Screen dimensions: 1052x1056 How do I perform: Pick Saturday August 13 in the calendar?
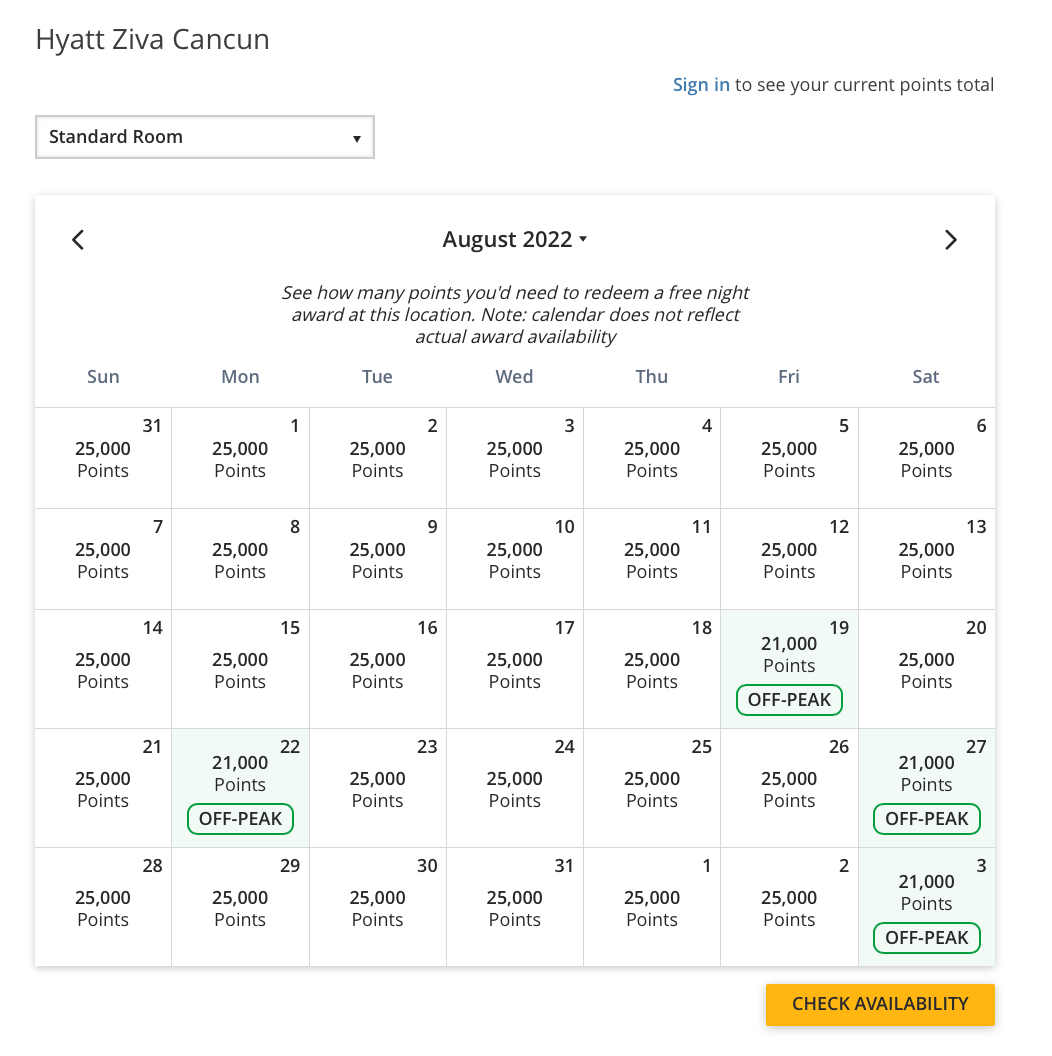[x=926, y=559]
